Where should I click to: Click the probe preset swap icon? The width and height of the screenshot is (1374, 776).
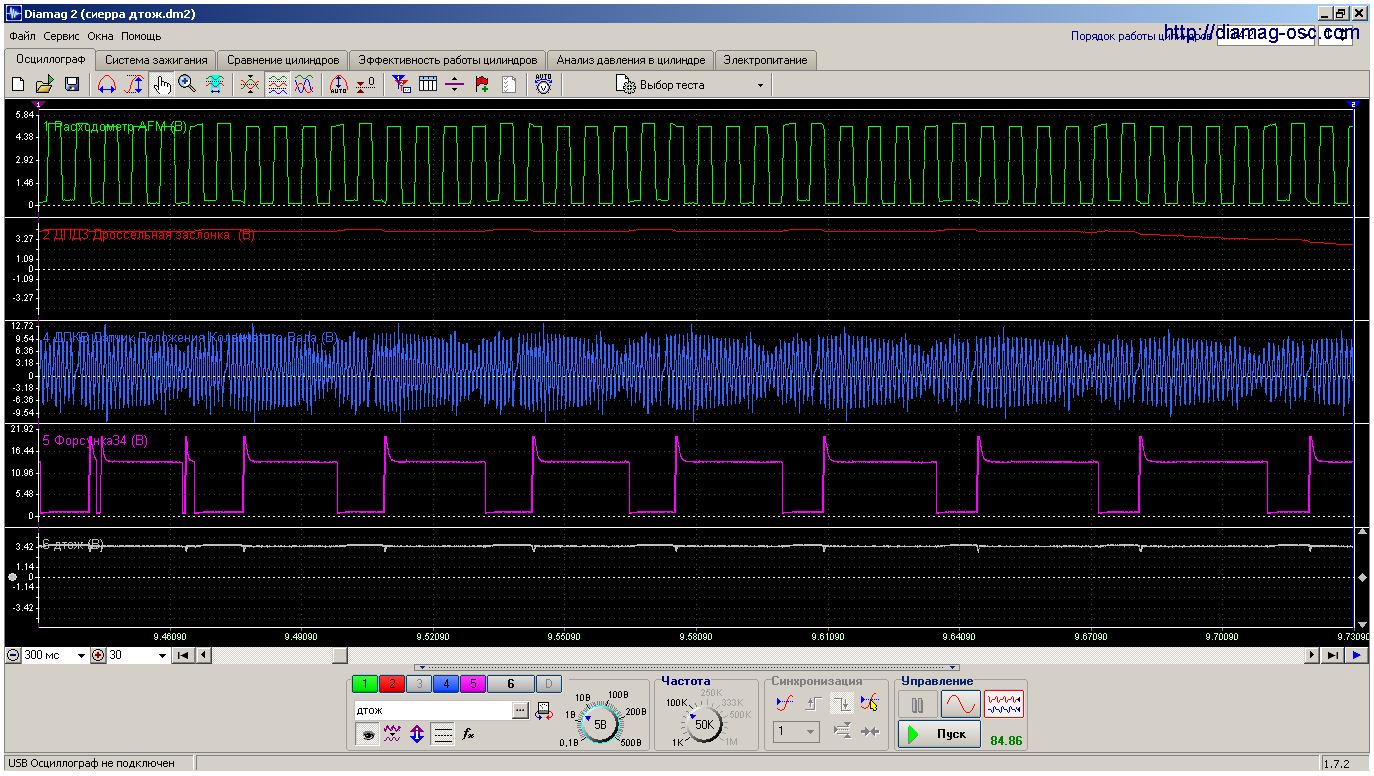544,711
